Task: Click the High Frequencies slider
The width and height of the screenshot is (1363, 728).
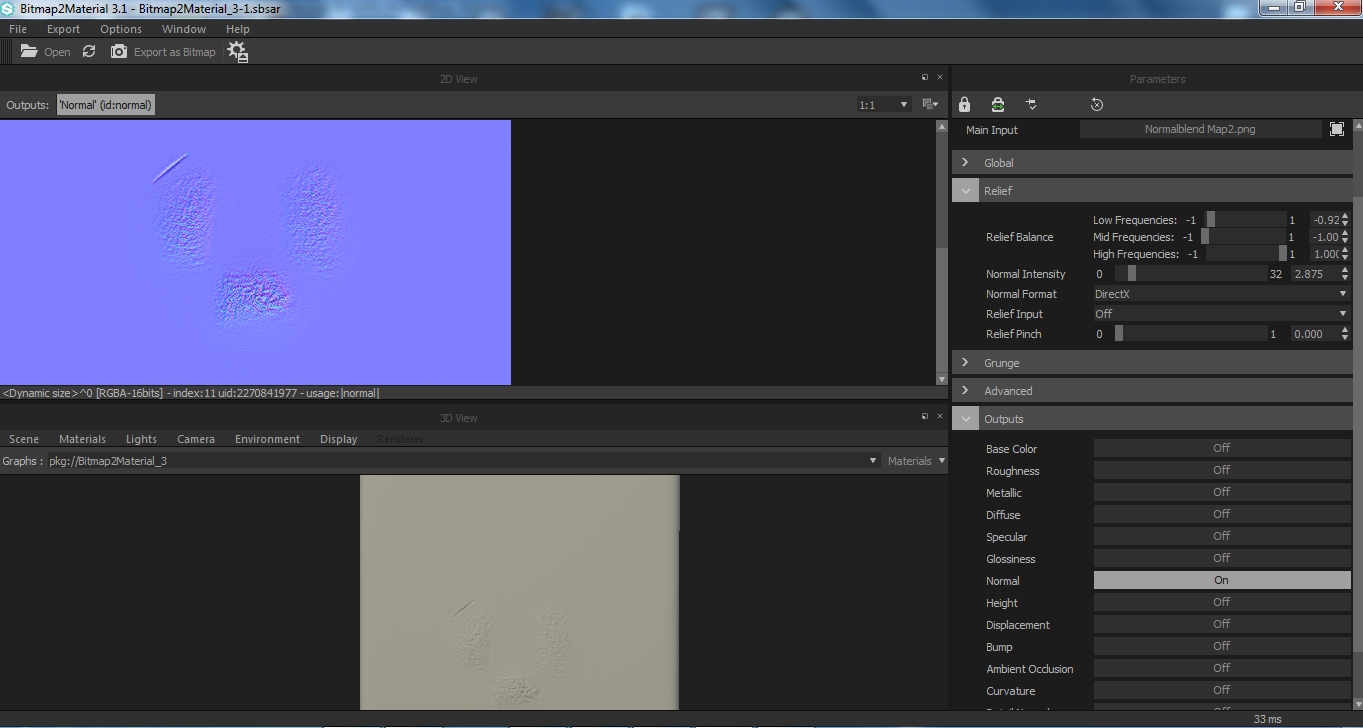Action: 1246,254
